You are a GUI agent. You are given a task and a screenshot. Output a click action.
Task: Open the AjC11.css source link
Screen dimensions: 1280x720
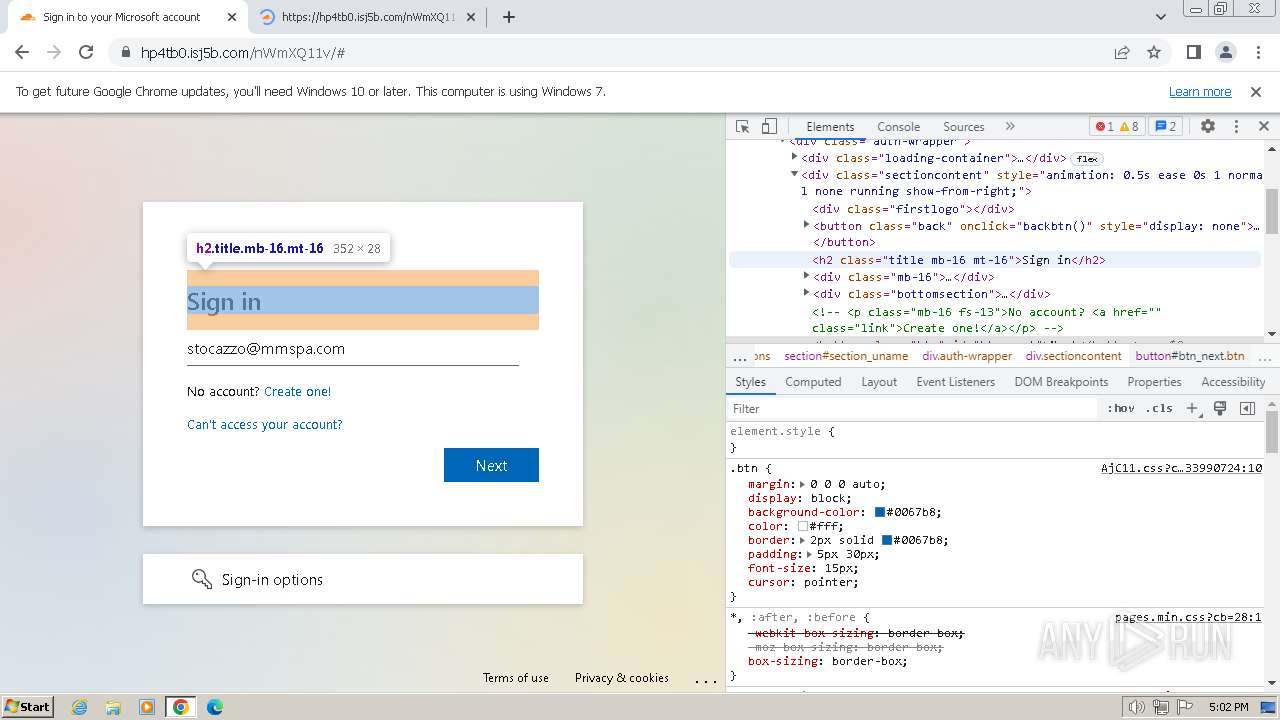[x=1181, y=468]
